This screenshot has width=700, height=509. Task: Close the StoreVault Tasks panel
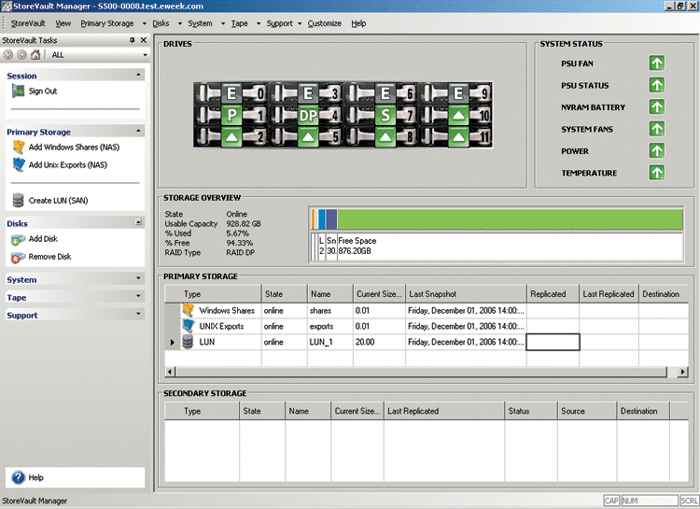pos(143,40)
